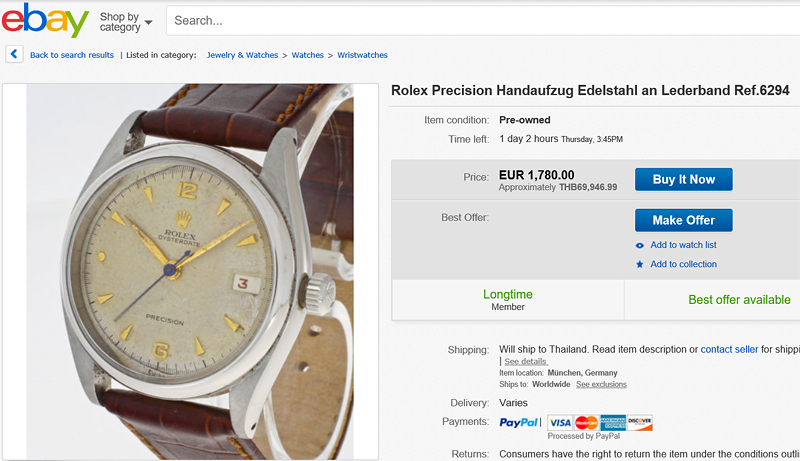This screenshot has height=461, width=800.
Task: Open the contact seller link
Action: coord(729,349)
